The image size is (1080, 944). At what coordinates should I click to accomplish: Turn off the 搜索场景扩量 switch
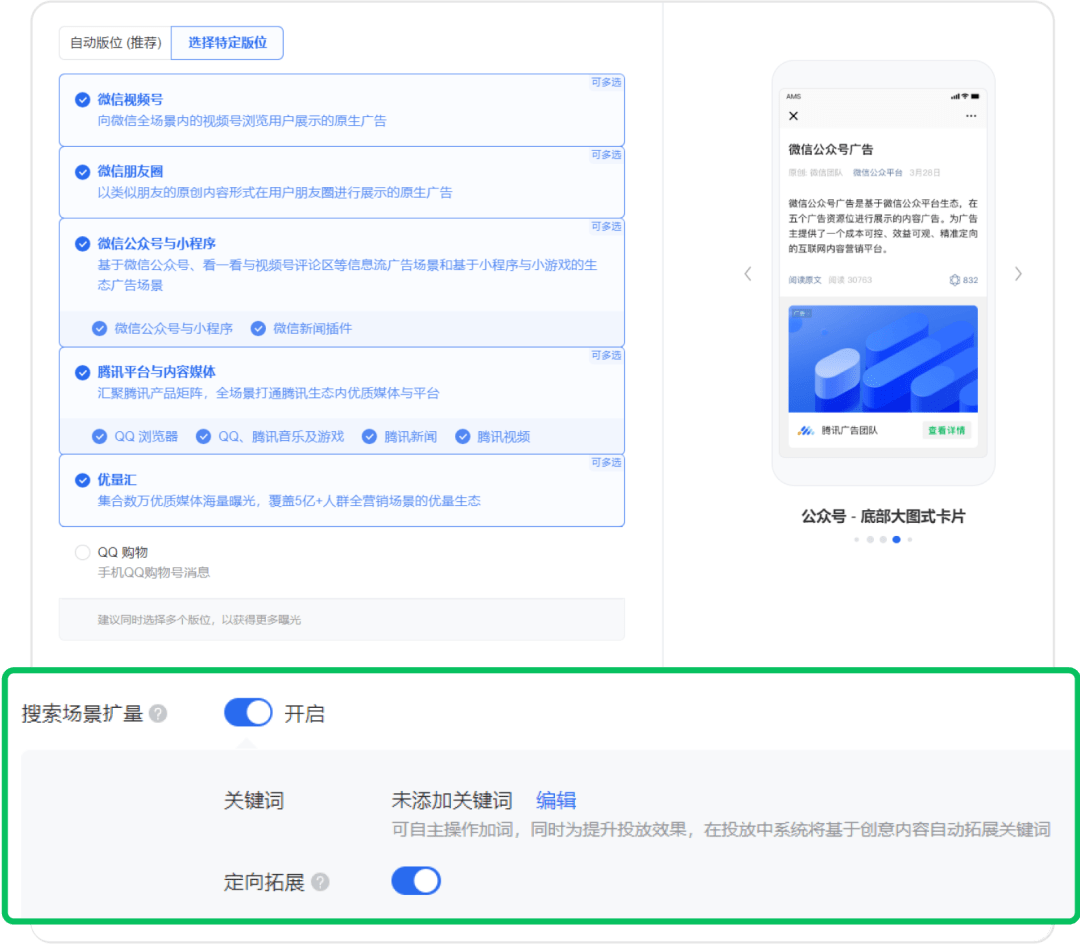[x=248, y=713]
